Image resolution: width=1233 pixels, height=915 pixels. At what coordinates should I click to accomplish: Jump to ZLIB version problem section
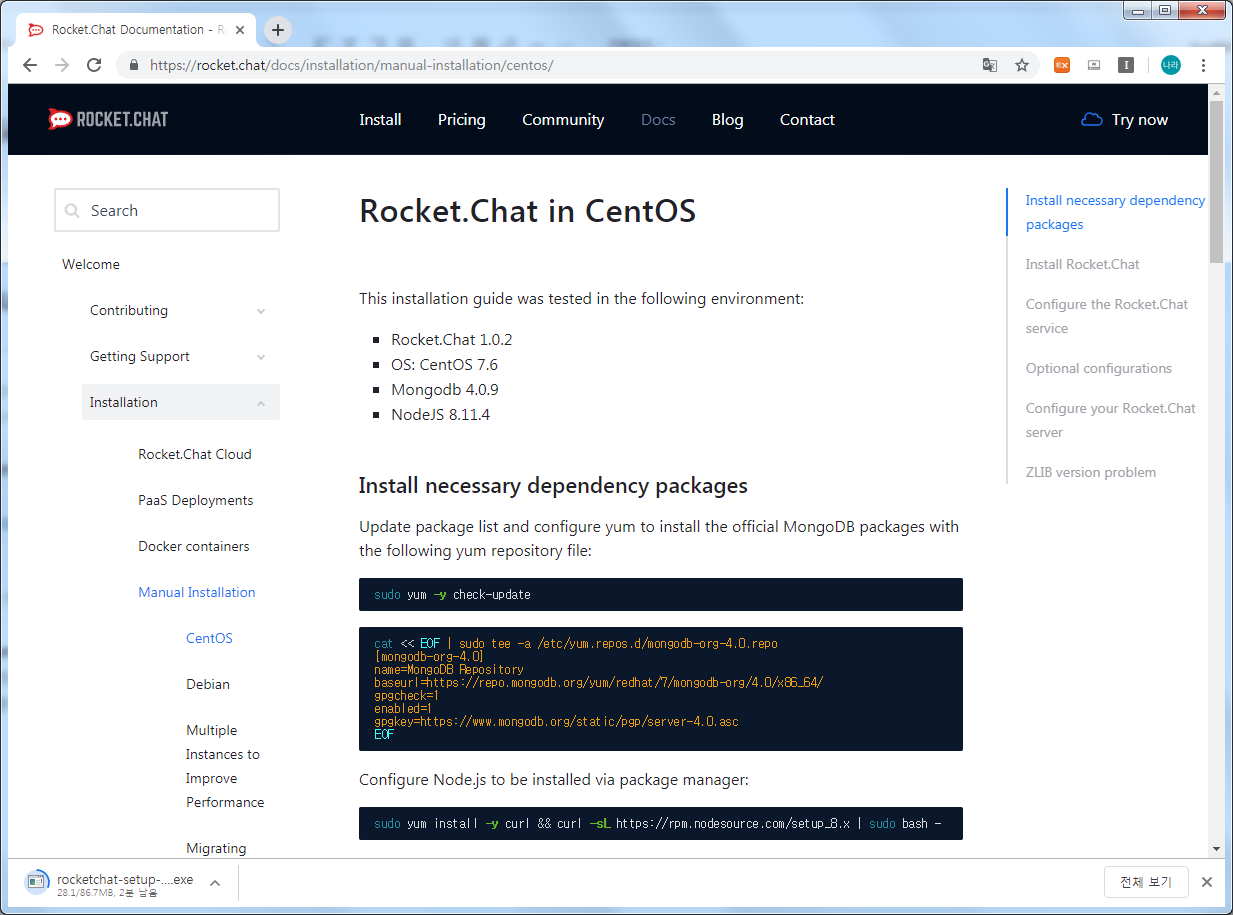tap(1091, 473)
